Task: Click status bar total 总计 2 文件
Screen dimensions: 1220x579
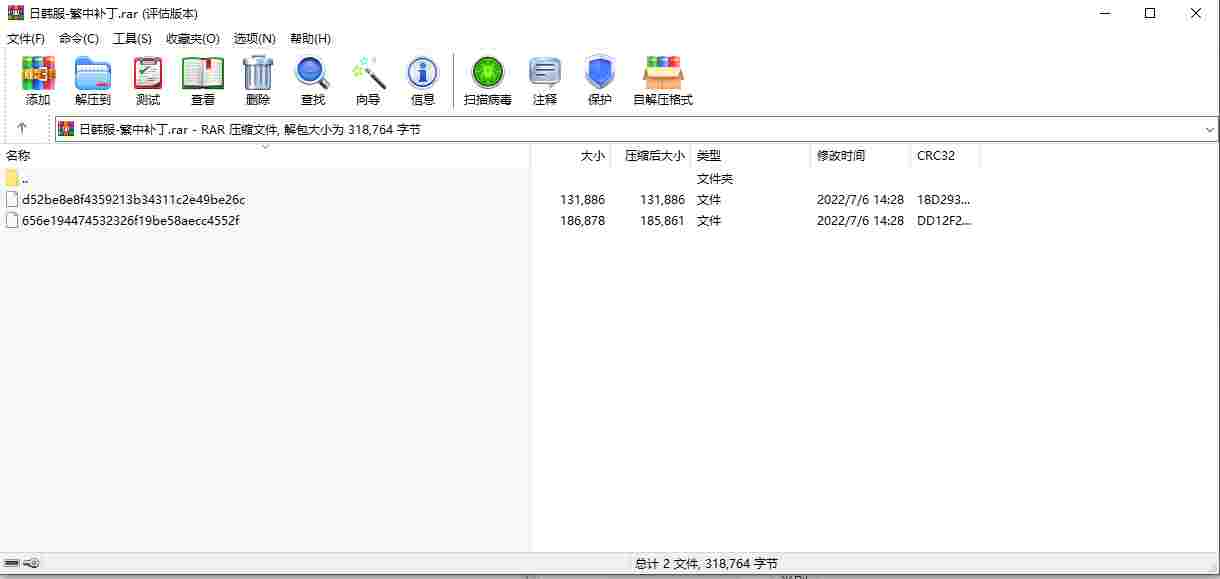Action: tap(706, 564)
